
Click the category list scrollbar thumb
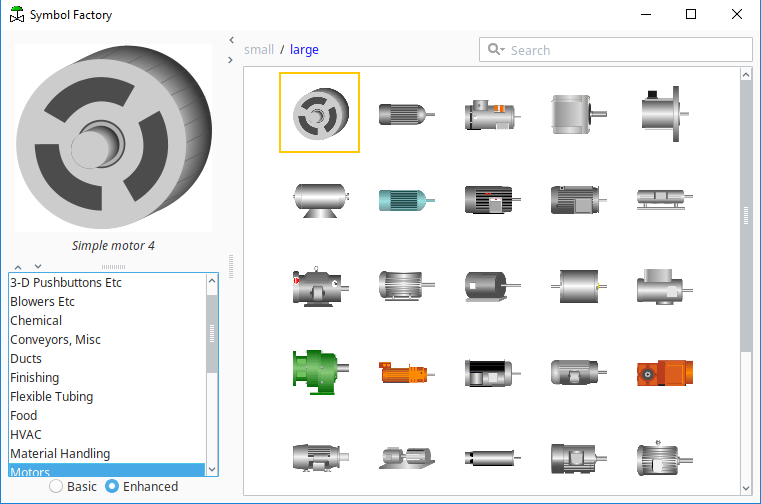click(x=212, y=334)
